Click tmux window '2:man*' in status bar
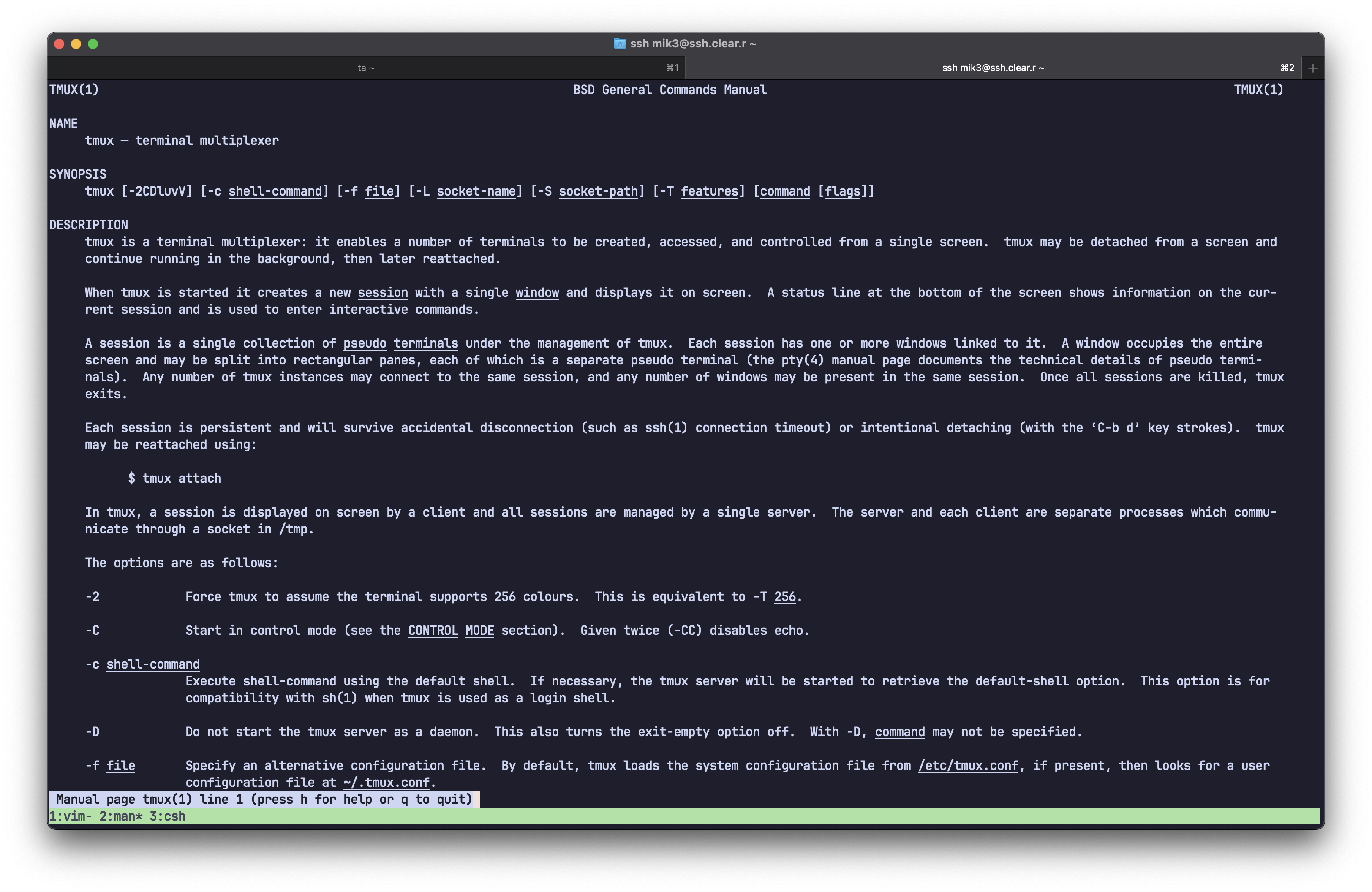Image resolution: width=1372 pixels, height=892 pixels. tap(120, 816)
